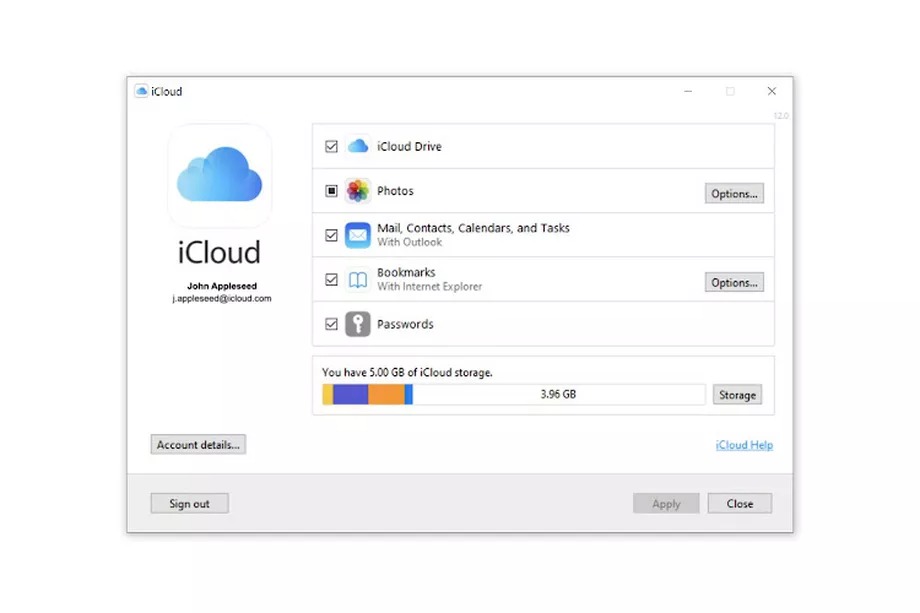Click the iCloud Drive cloud icon

click(x=357, y=146)
